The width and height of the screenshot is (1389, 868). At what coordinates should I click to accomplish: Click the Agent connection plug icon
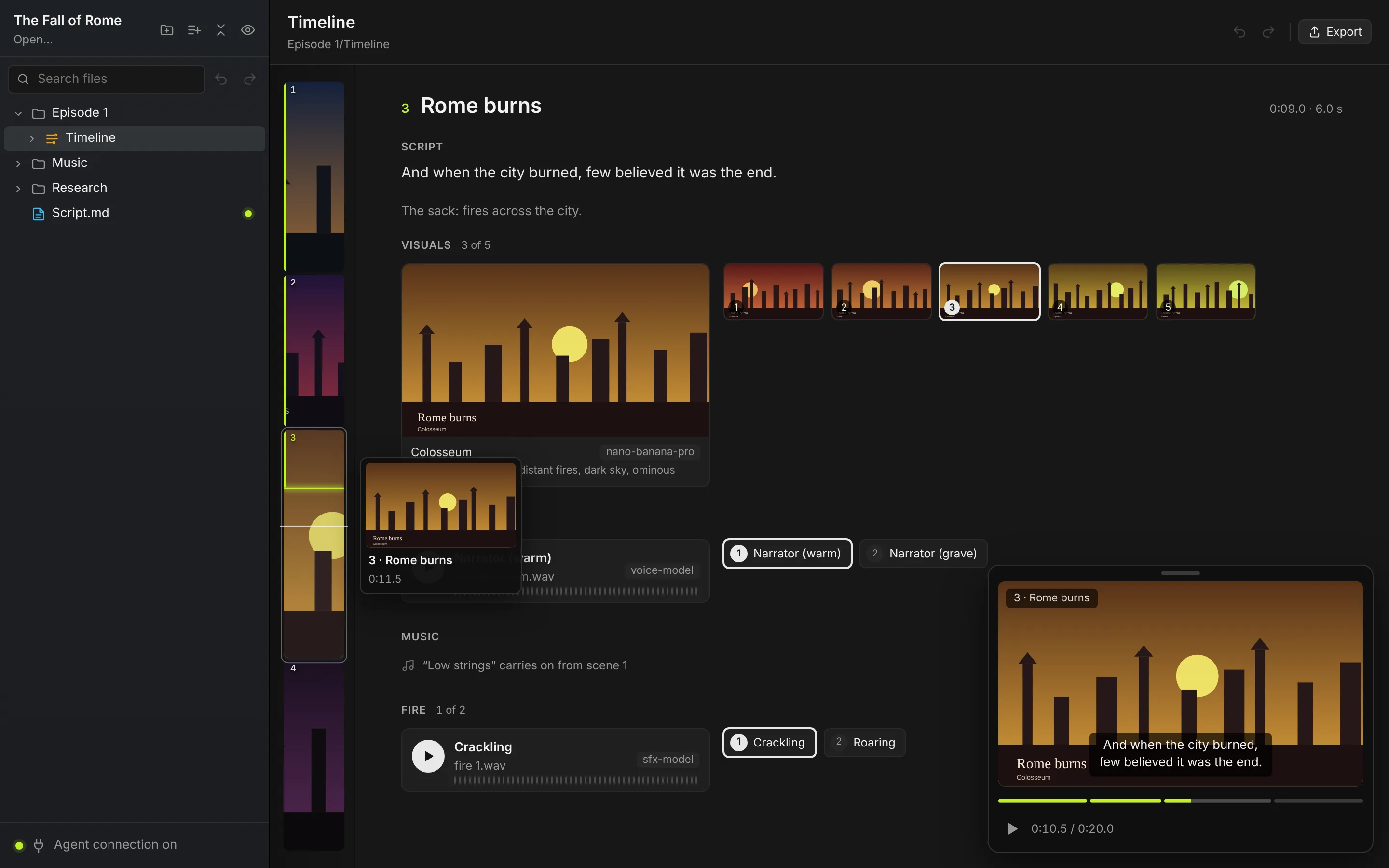coord(39,845)
